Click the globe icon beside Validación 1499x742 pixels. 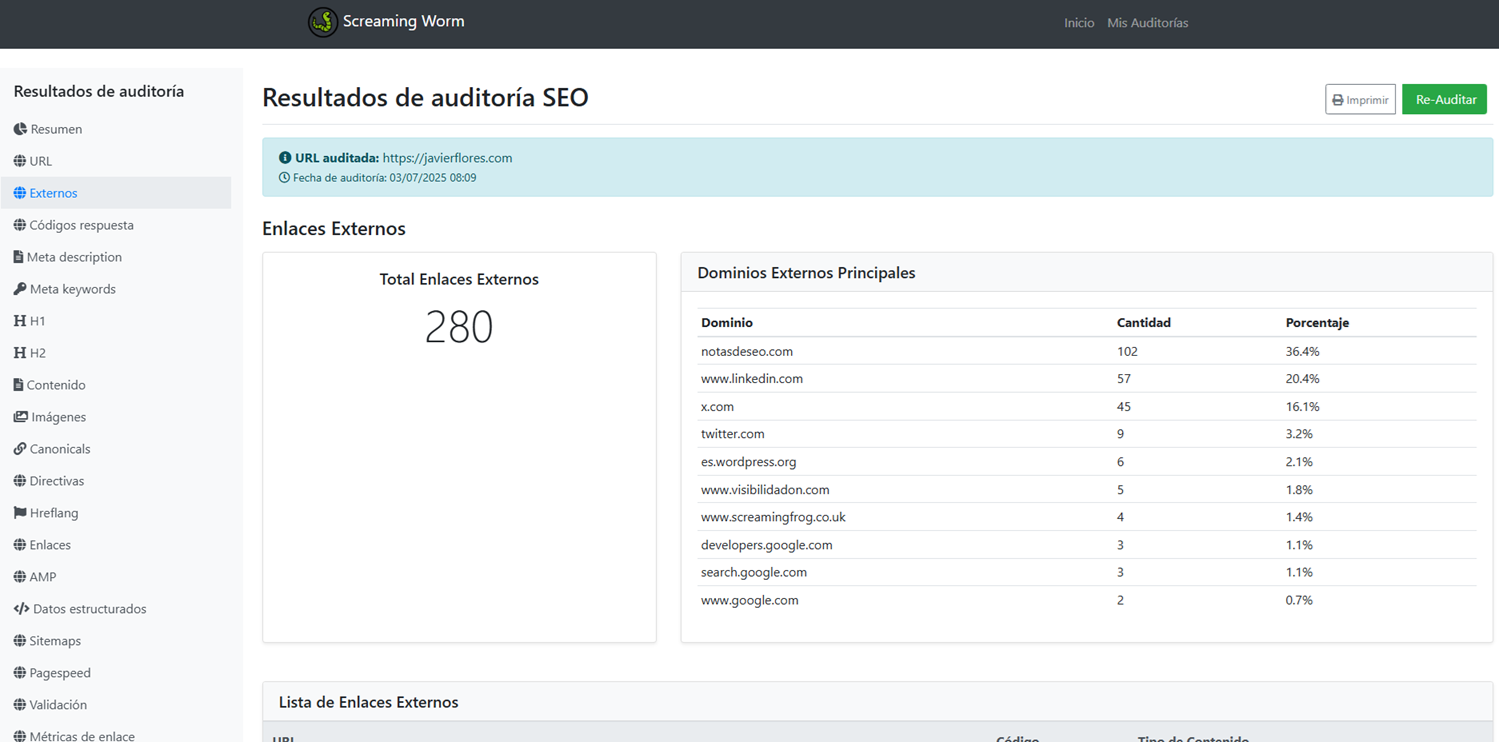(x=20, y=705)
